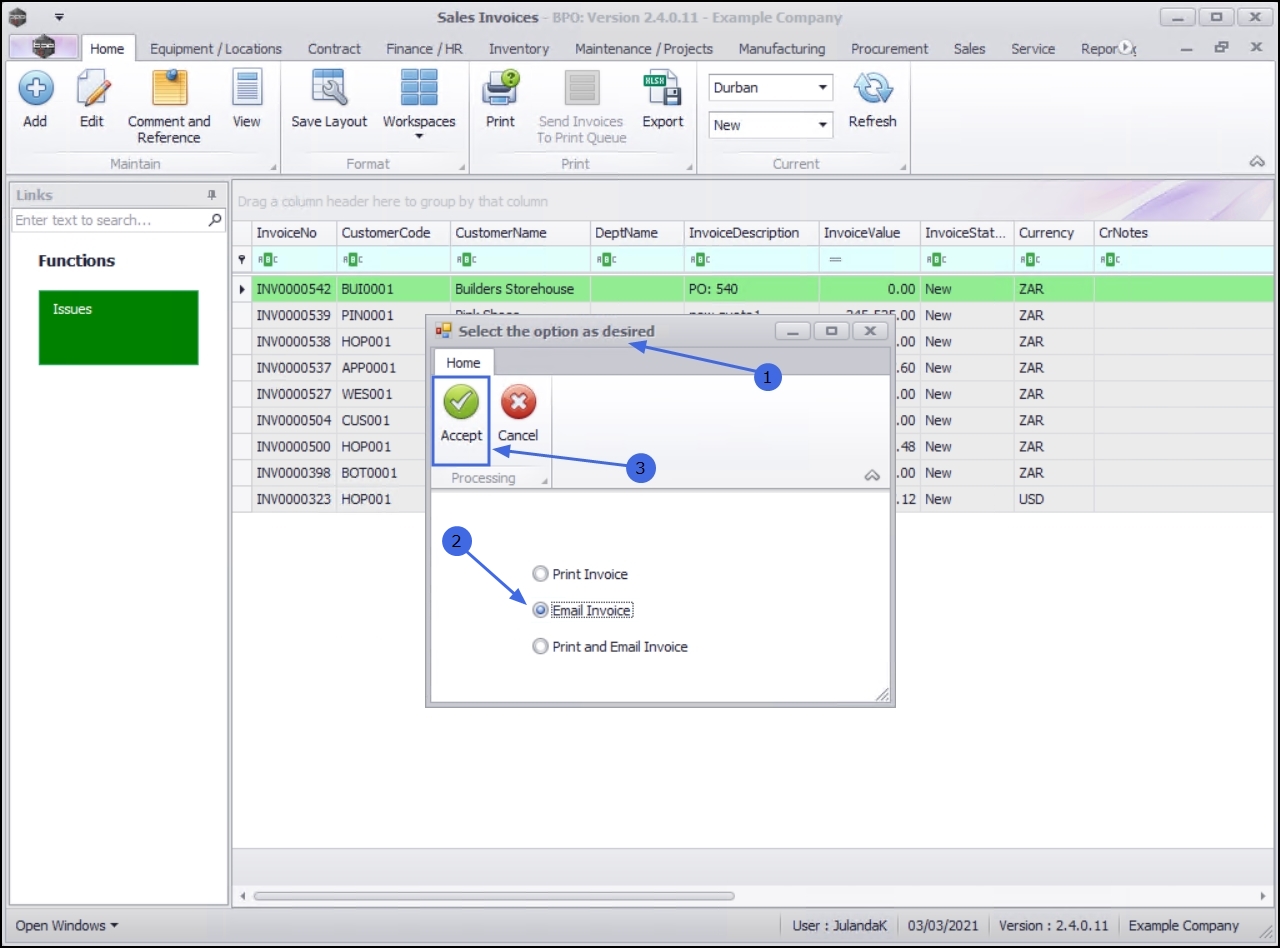Select invoice row INV0000542
This screenshot has width=1280, height=948.
755,289
